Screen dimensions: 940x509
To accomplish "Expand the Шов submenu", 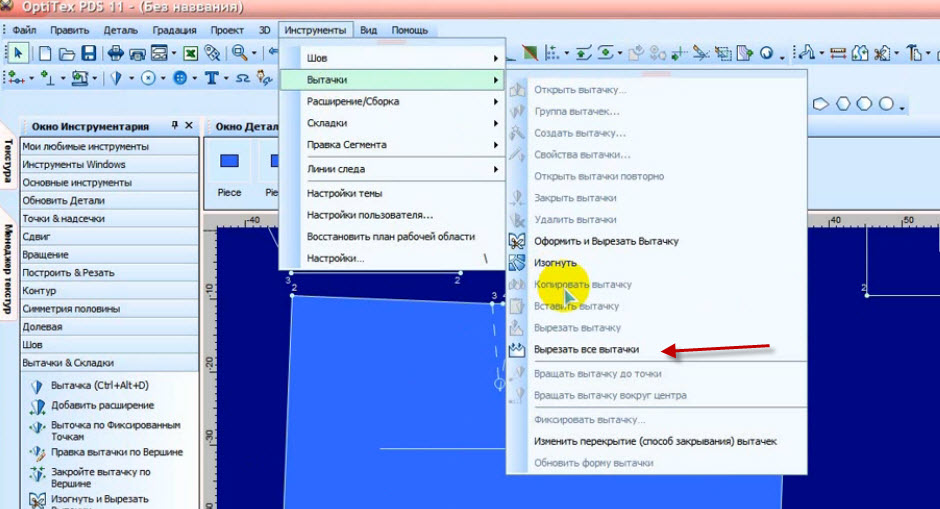I will pyautogui.click(x=393, y=58).
